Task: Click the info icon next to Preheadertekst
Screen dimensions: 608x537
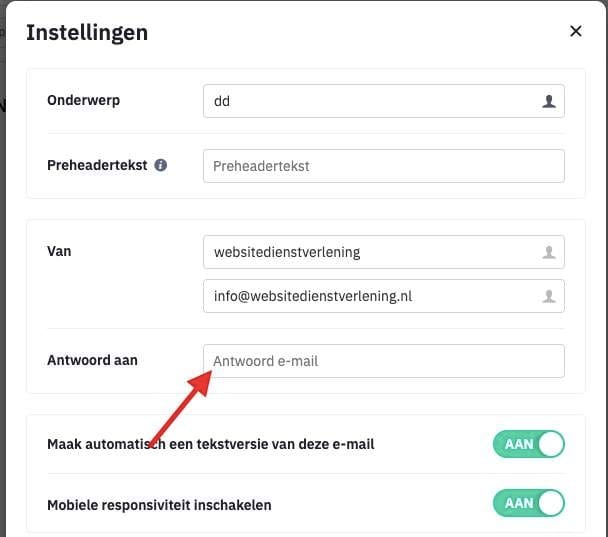Action: point(161,165)
